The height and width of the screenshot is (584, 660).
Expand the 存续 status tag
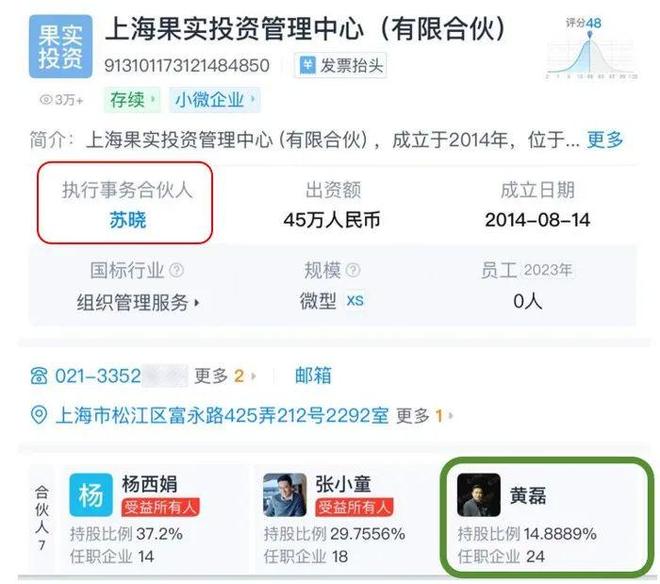(132, 100)
